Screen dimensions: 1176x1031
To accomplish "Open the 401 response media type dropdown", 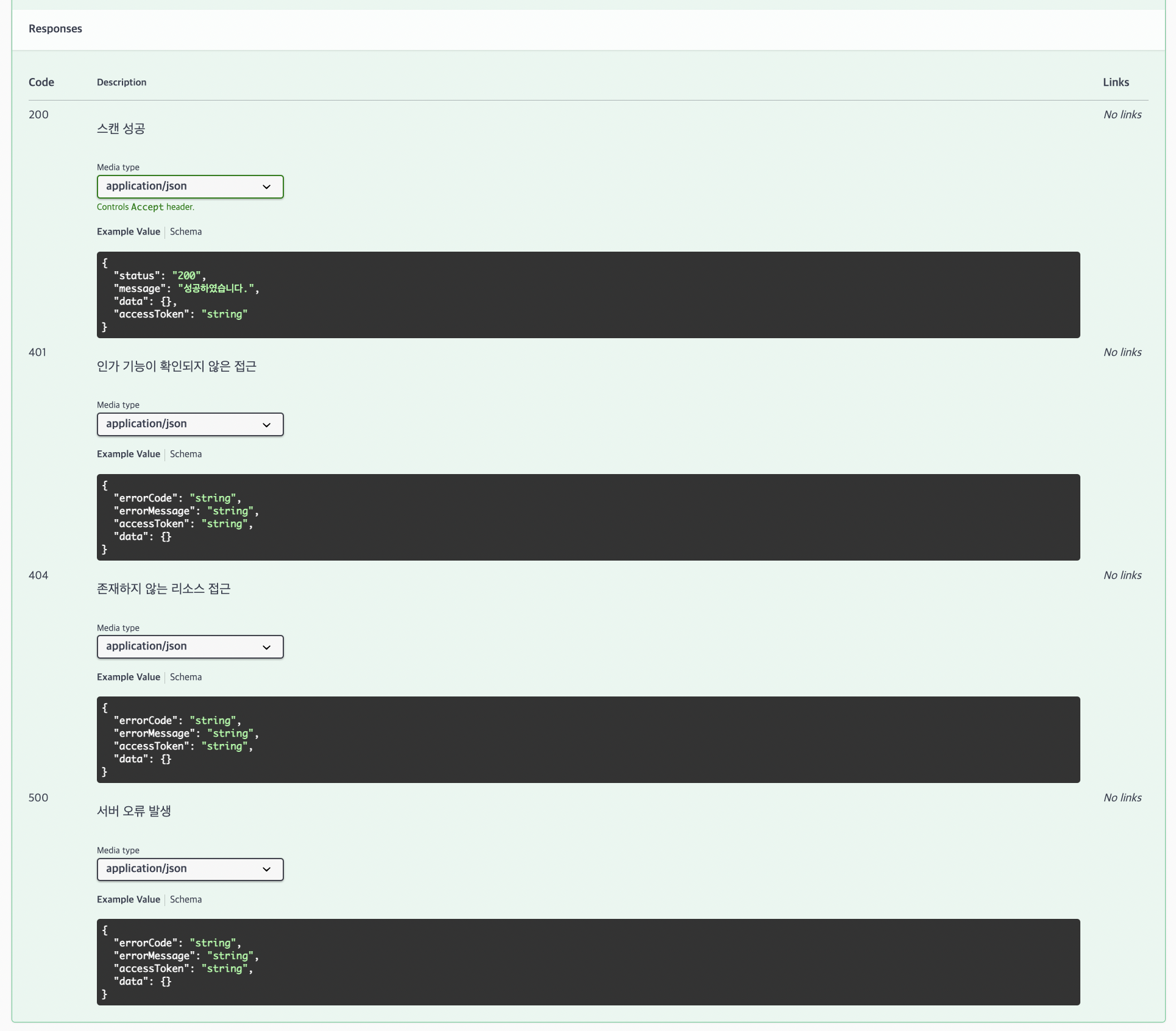I will 190,424.
